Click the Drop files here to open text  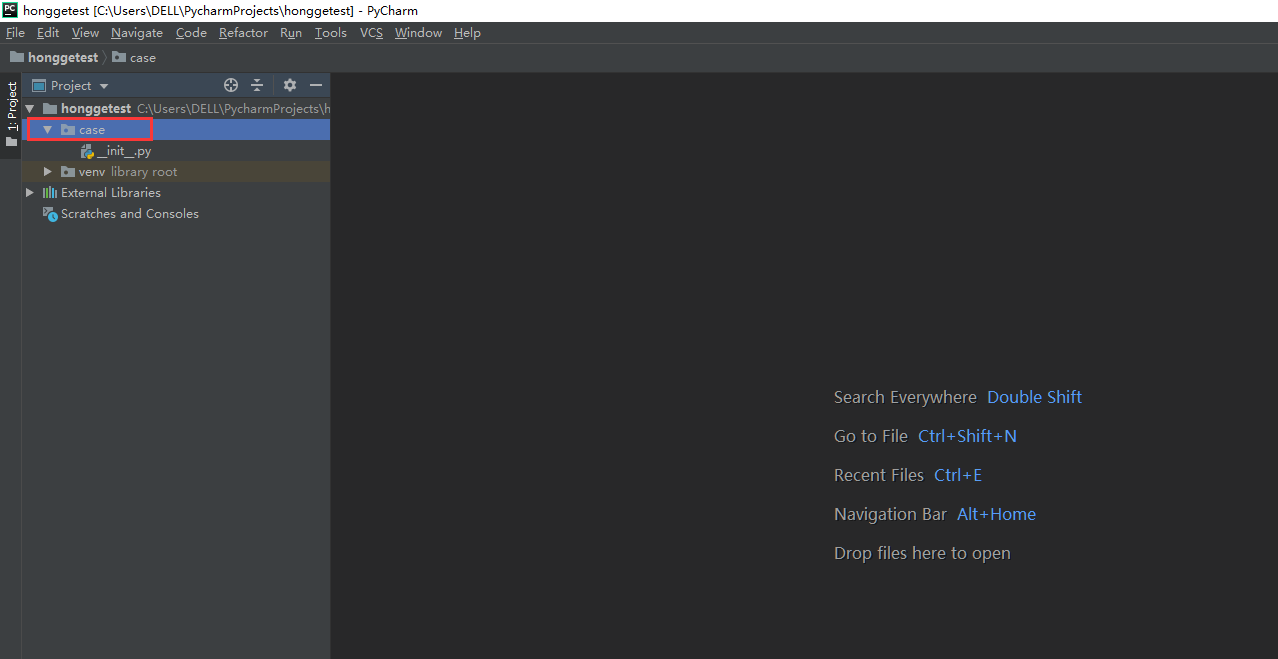pyautogui.click(x=922, y=553)
